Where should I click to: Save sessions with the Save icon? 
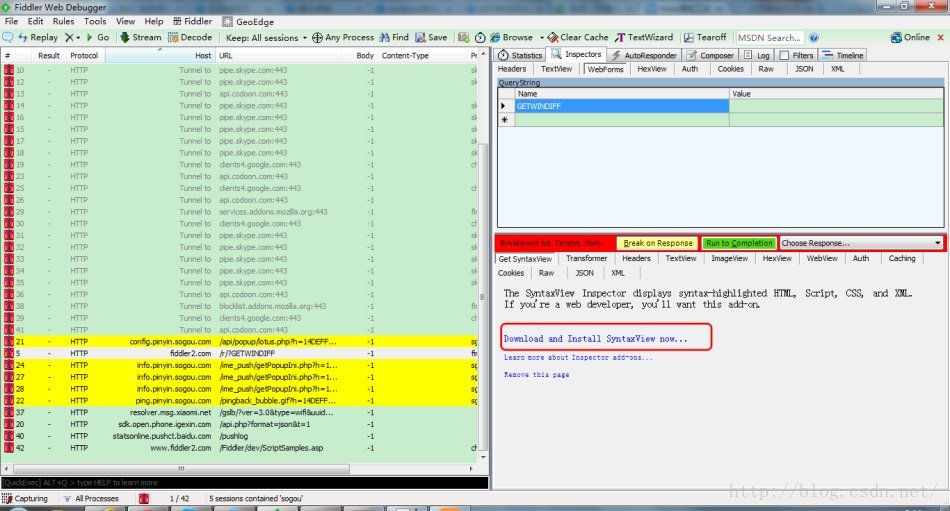[431, 38]
